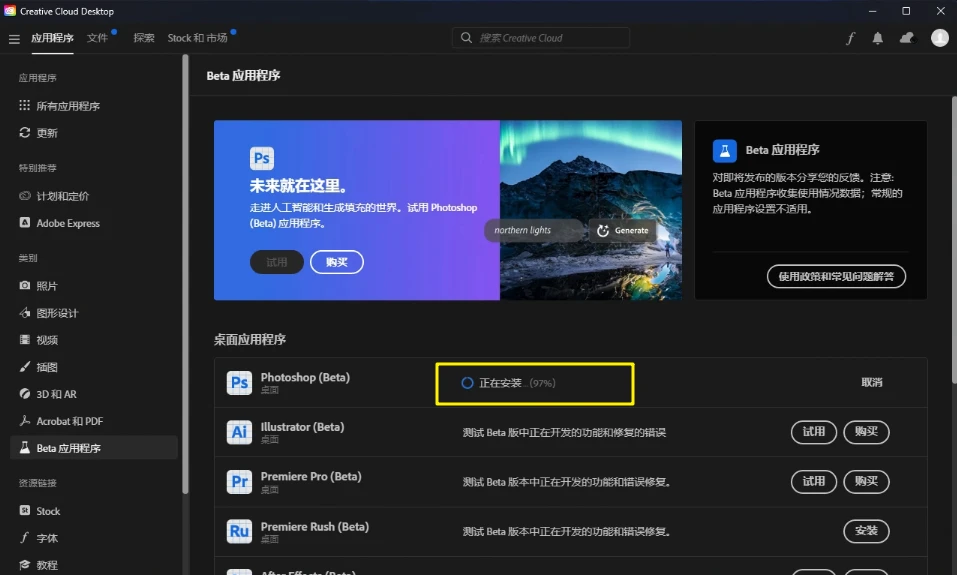The width and height of the screenshot is (957, 575).
Task: Click the 搜索 Creative Cloud search field
Action: tap(541, 38)
